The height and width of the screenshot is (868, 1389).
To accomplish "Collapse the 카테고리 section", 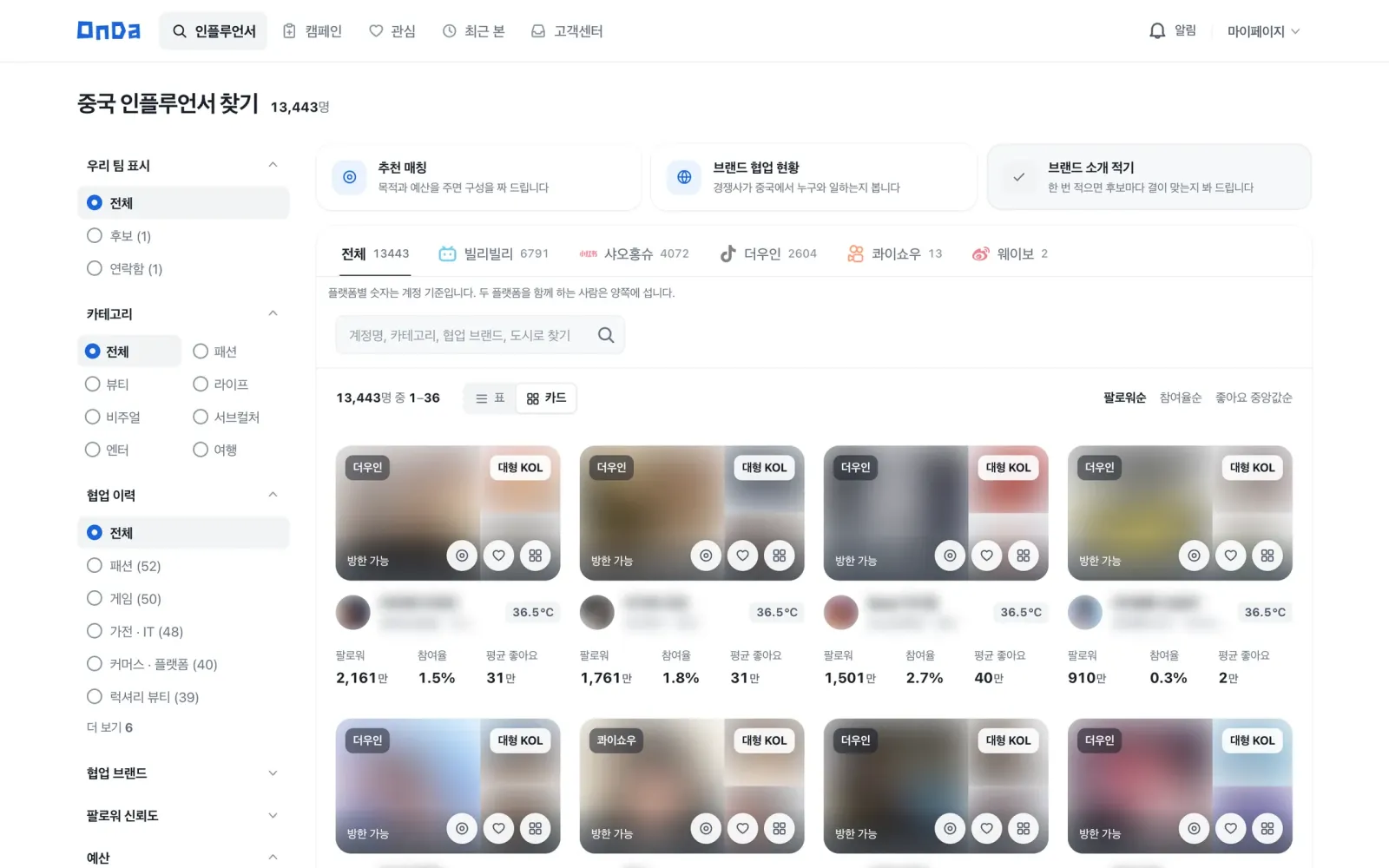I will tap(273, 313).
